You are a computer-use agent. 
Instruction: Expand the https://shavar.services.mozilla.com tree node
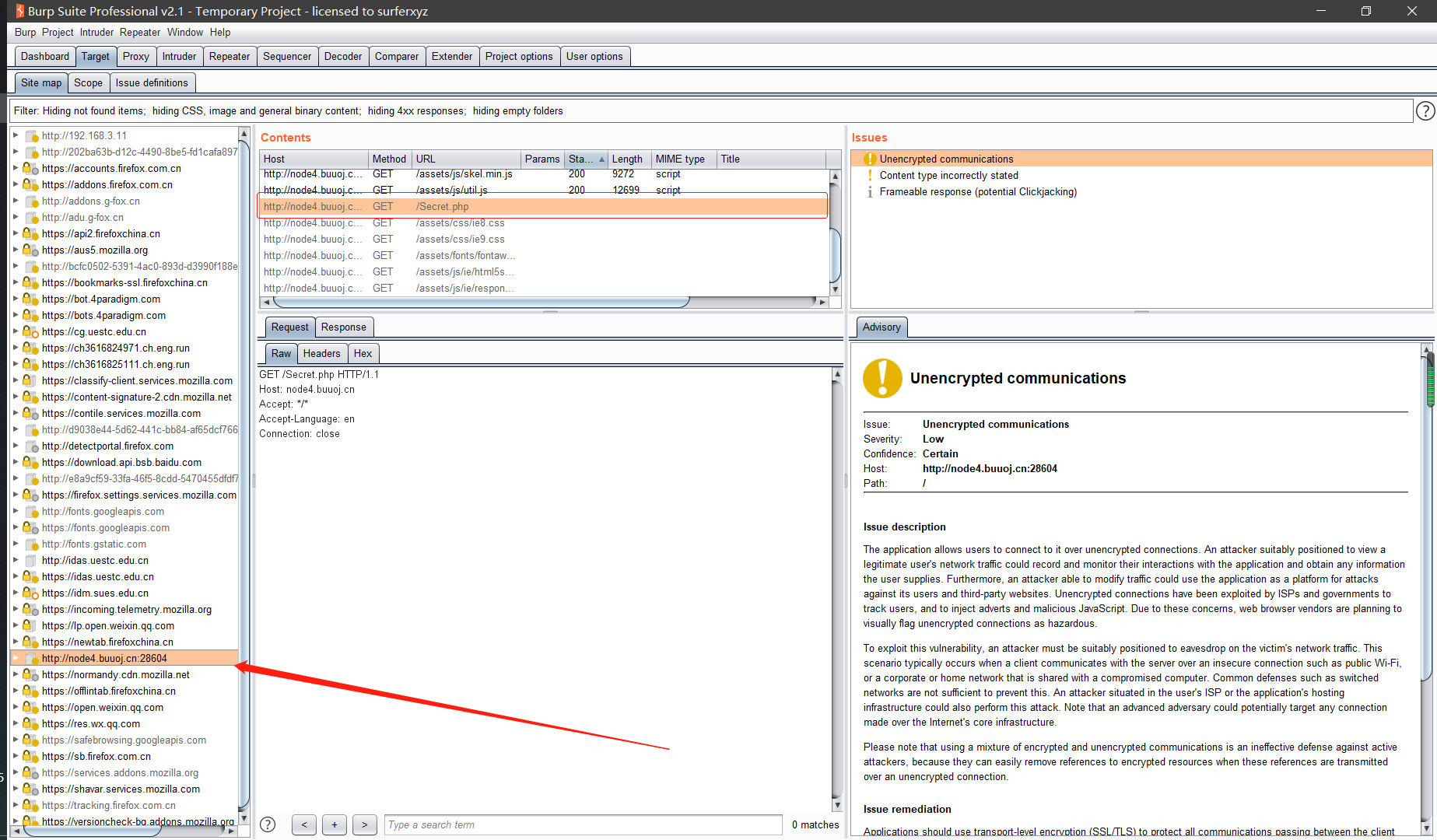point(16,789)
